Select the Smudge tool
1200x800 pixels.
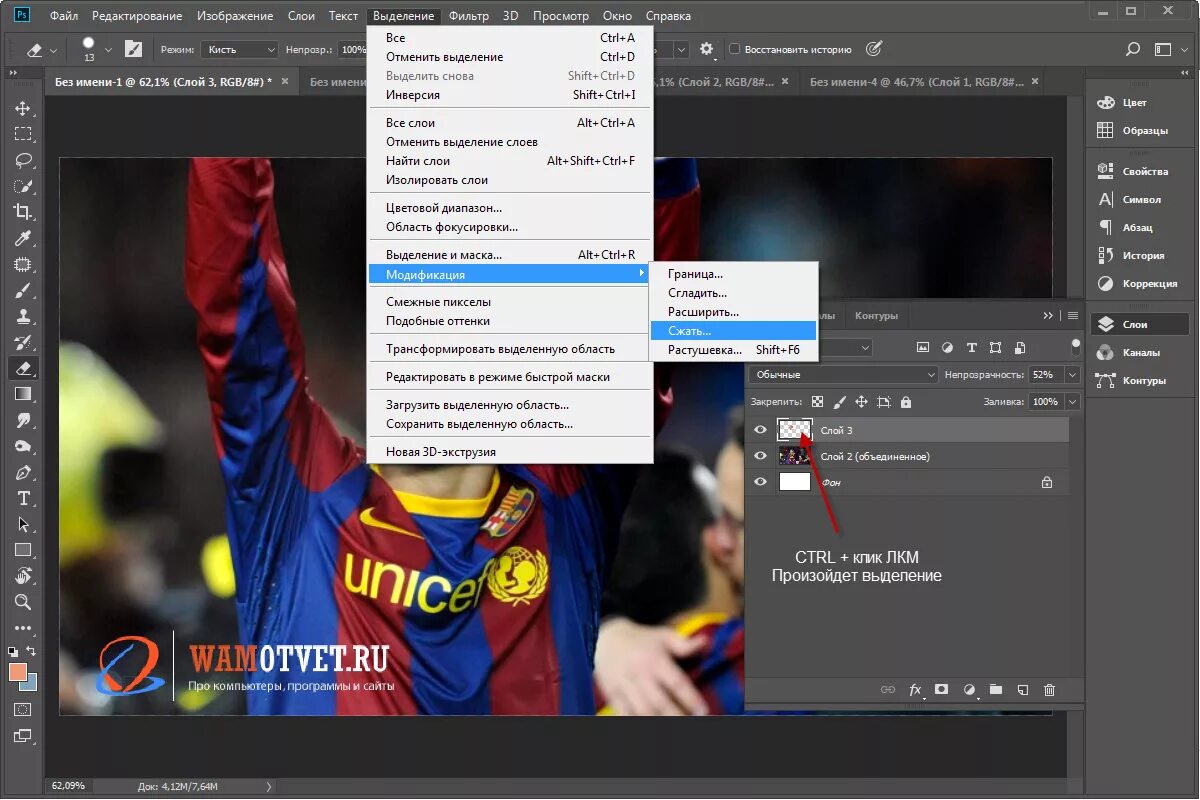pyautogui.click(x=23, y=420)
